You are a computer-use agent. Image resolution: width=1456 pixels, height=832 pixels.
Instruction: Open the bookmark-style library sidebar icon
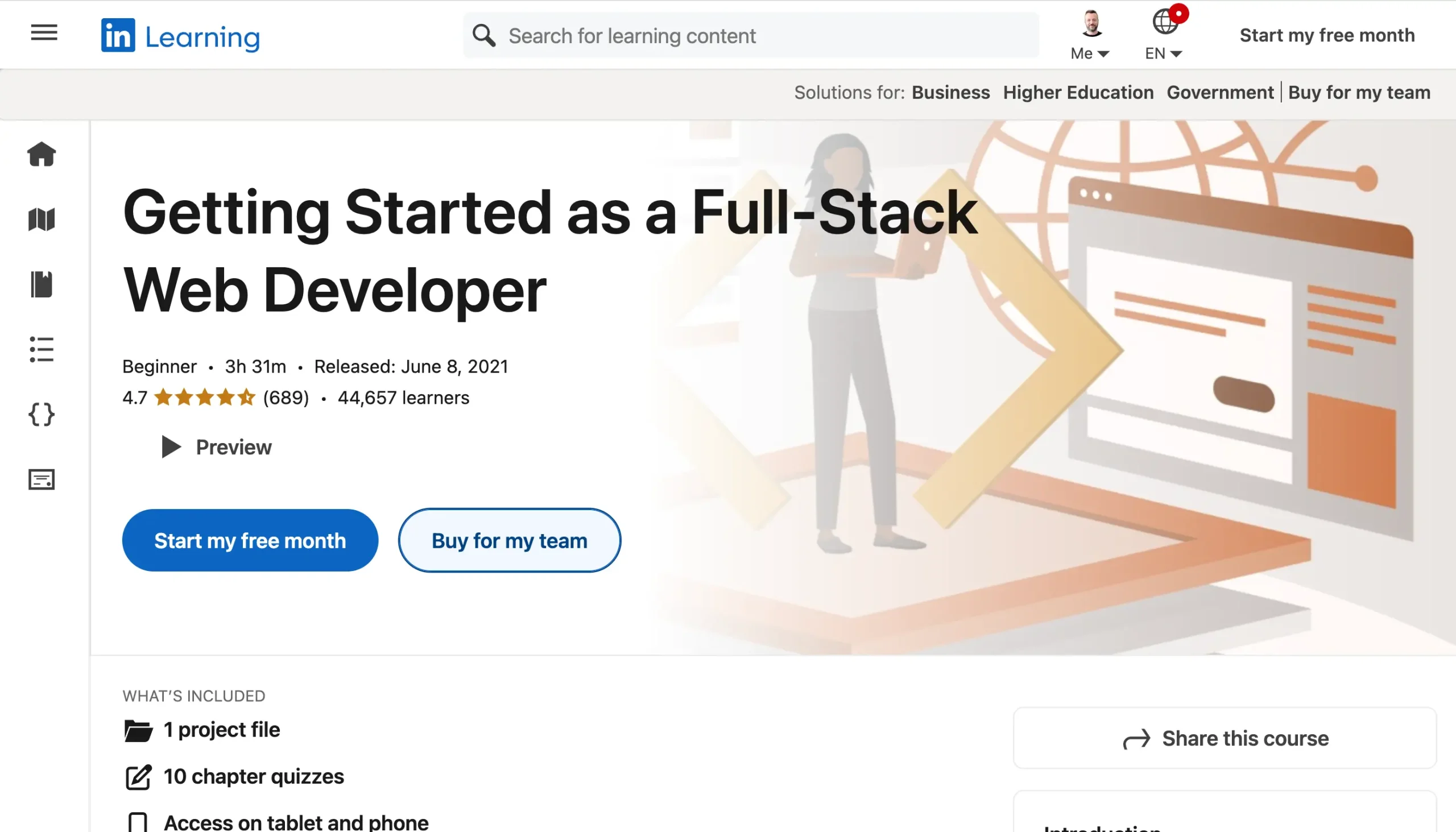42,284
